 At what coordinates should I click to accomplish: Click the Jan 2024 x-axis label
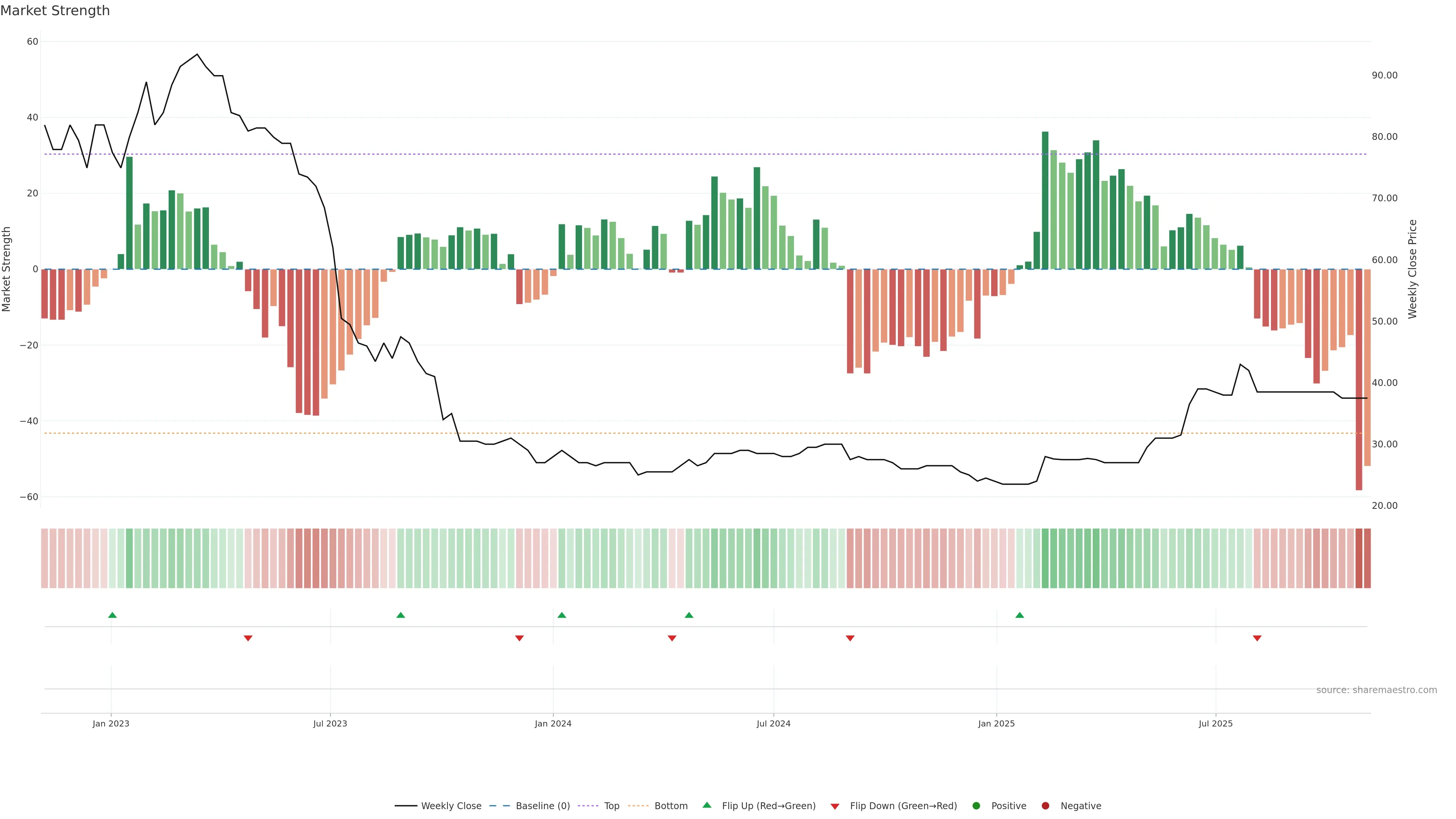[553, 723]
